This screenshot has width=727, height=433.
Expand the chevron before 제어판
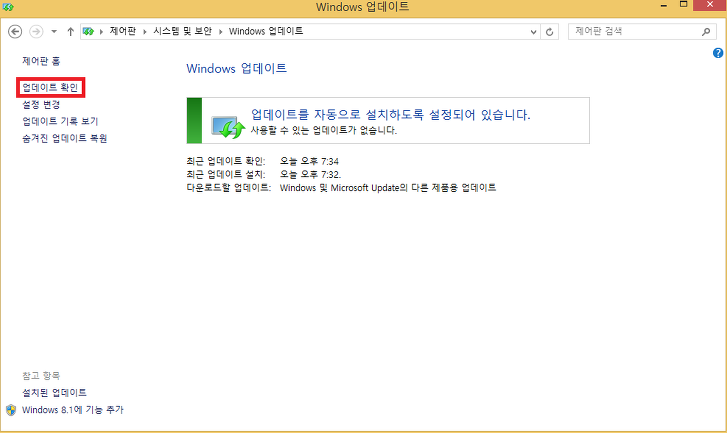tap(101, 32)
